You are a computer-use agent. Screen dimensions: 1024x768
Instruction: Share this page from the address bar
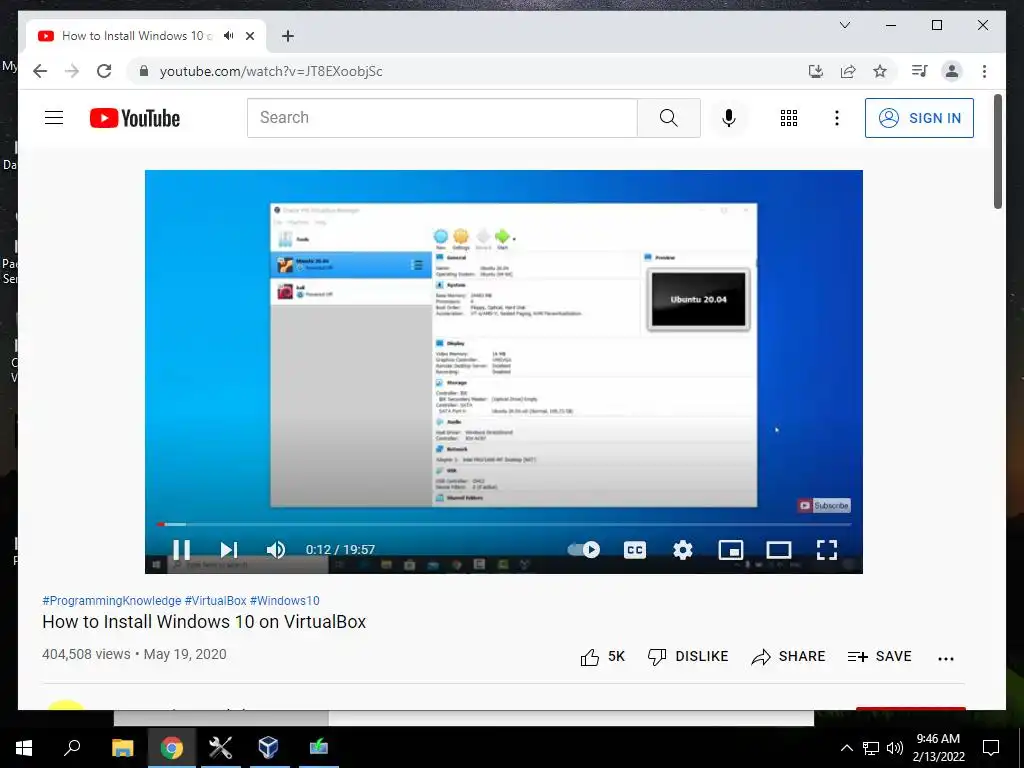[848, 71]
